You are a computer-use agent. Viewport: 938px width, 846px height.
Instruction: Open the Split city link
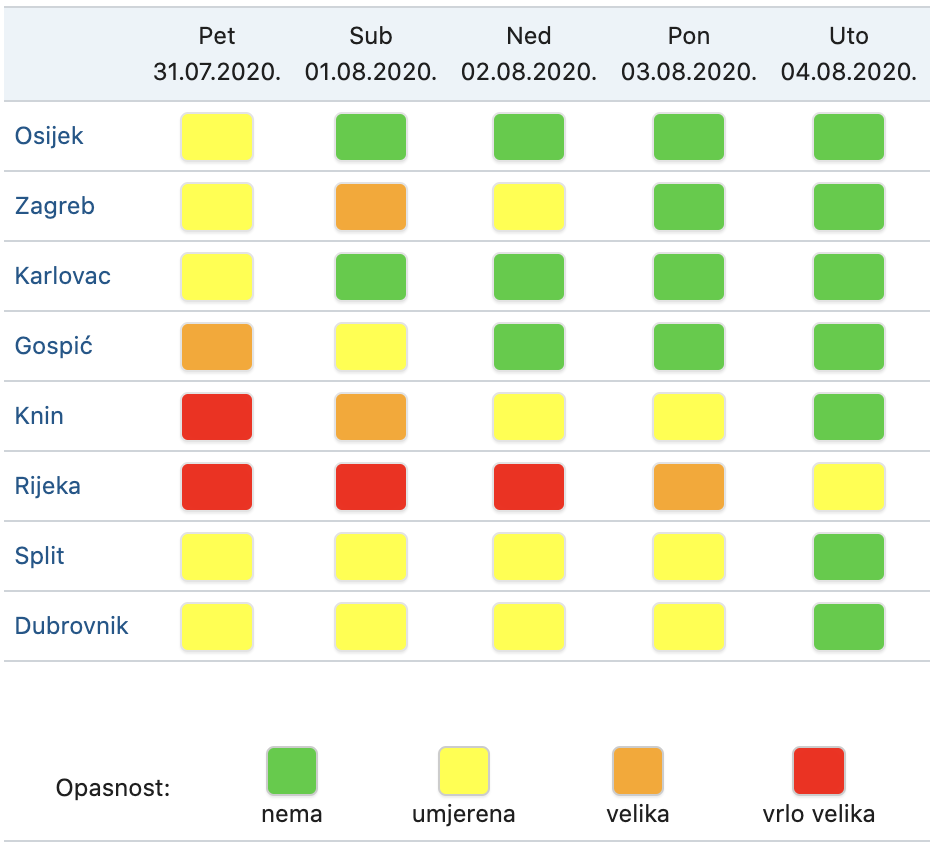click(39, 556)
